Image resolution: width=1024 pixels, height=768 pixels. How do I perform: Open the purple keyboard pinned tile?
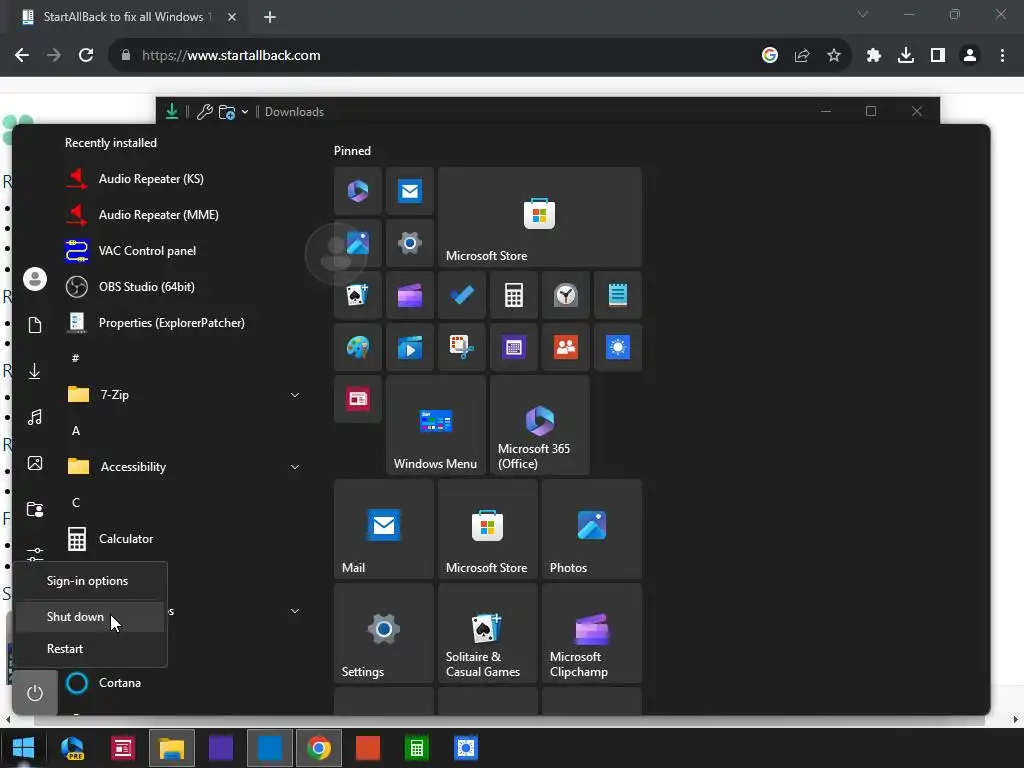514,347
